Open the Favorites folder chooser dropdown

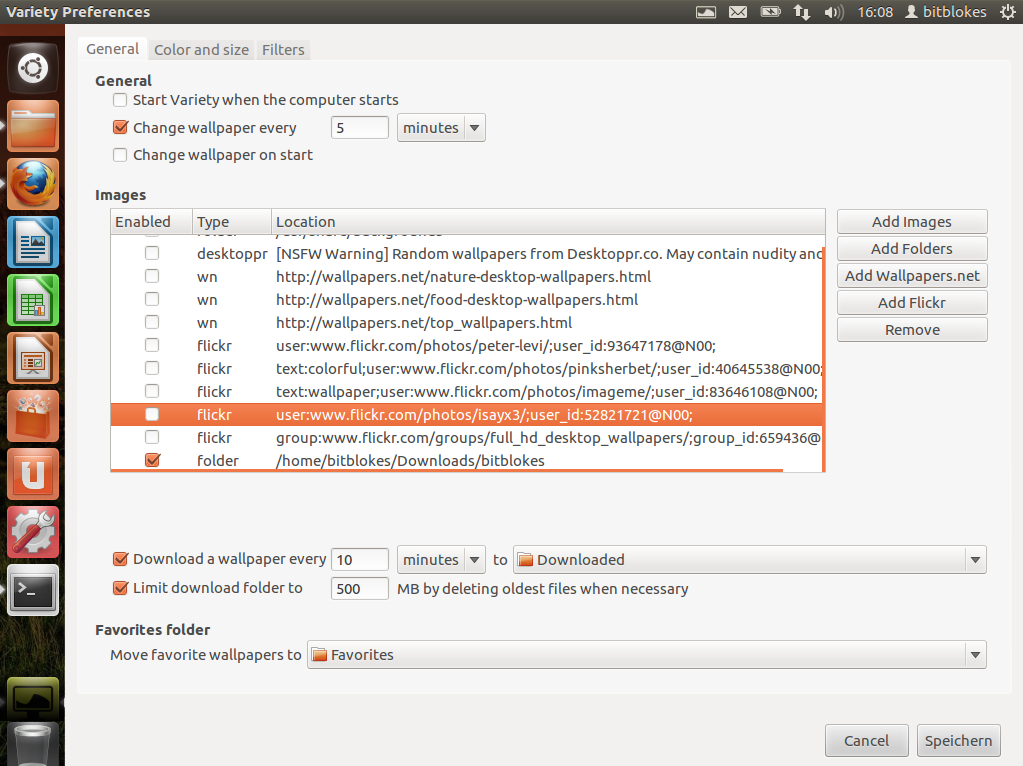[x=647, y=655]
